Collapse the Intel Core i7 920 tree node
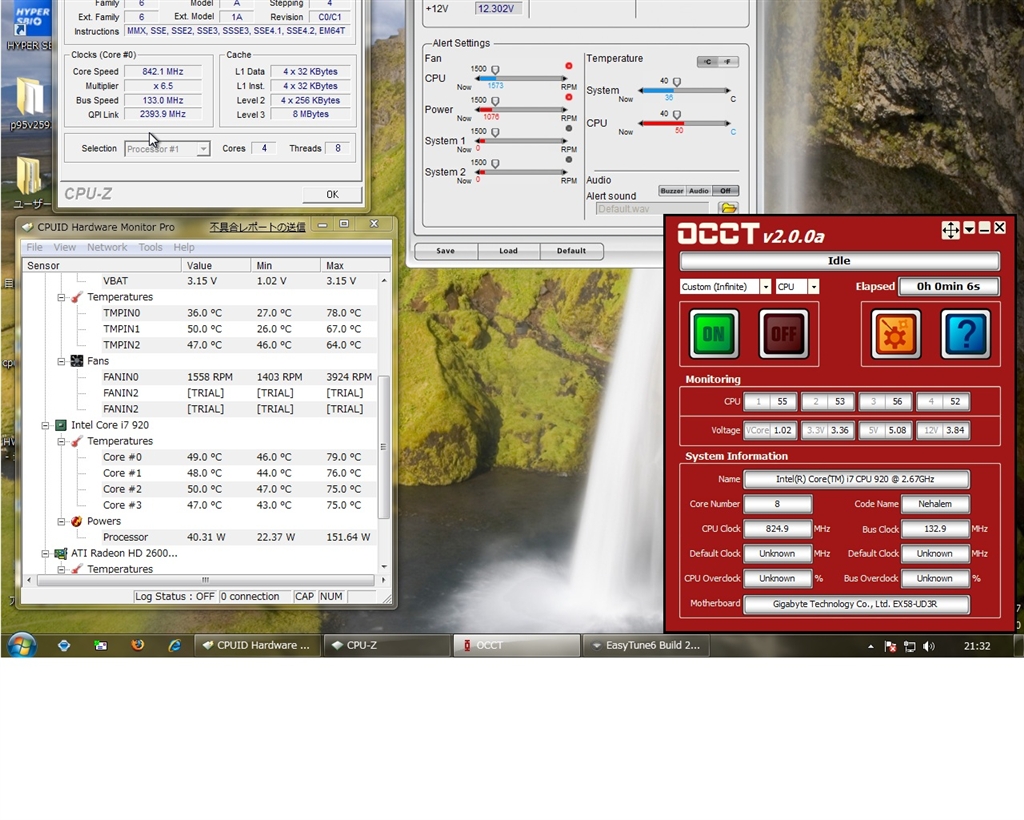 pyautogui.click(x=45, y=425)
